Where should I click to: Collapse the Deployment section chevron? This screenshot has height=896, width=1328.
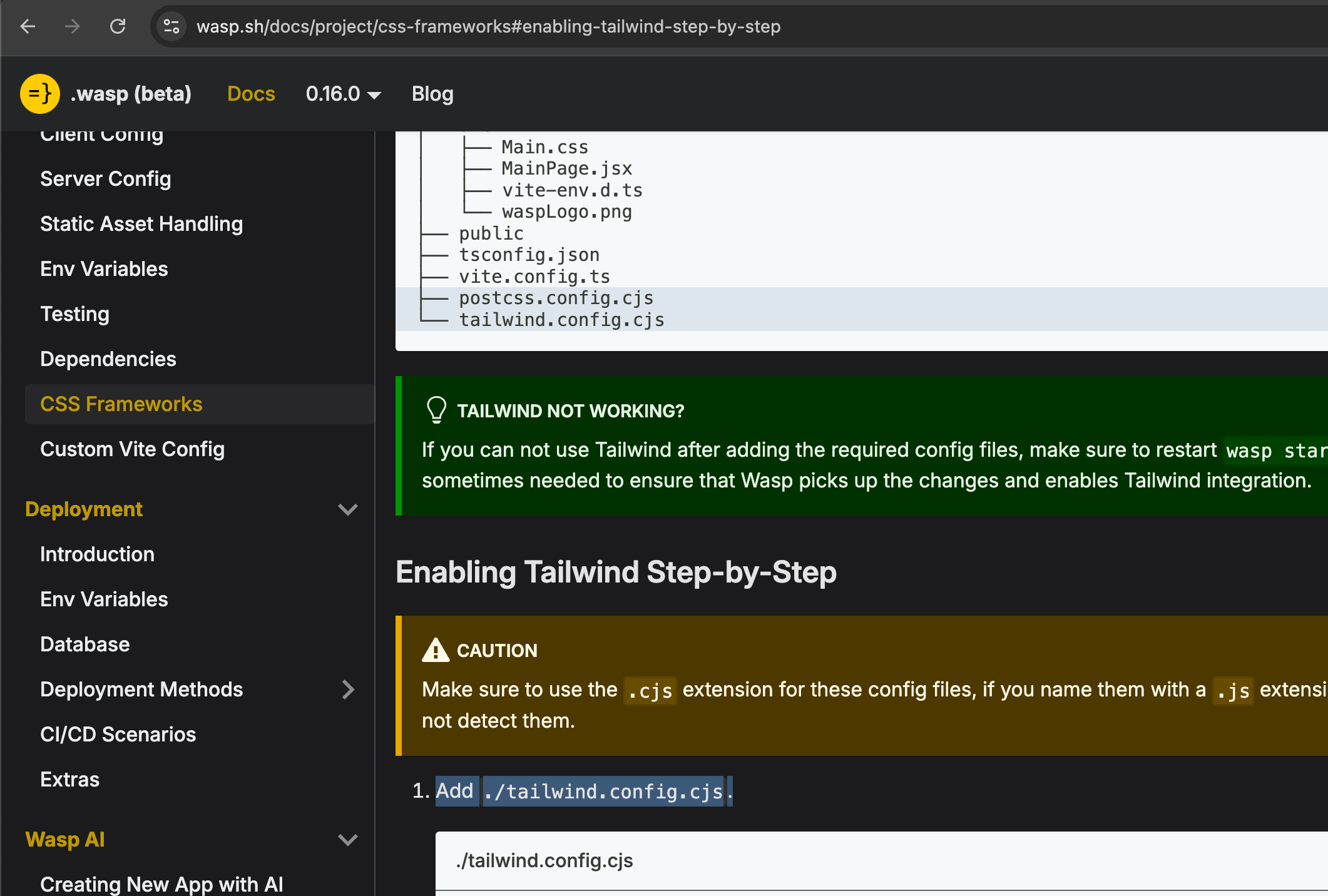coord(348,509)
